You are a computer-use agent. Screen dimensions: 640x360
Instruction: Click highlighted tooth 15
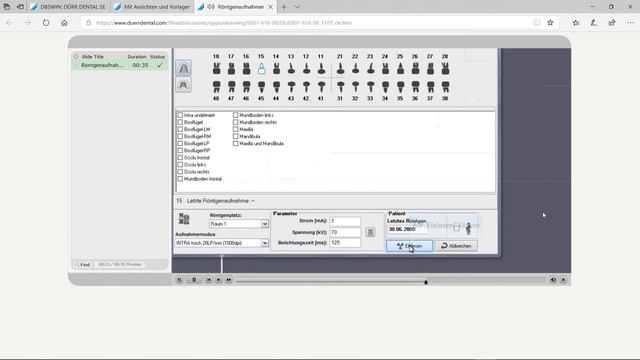point(261,69)
